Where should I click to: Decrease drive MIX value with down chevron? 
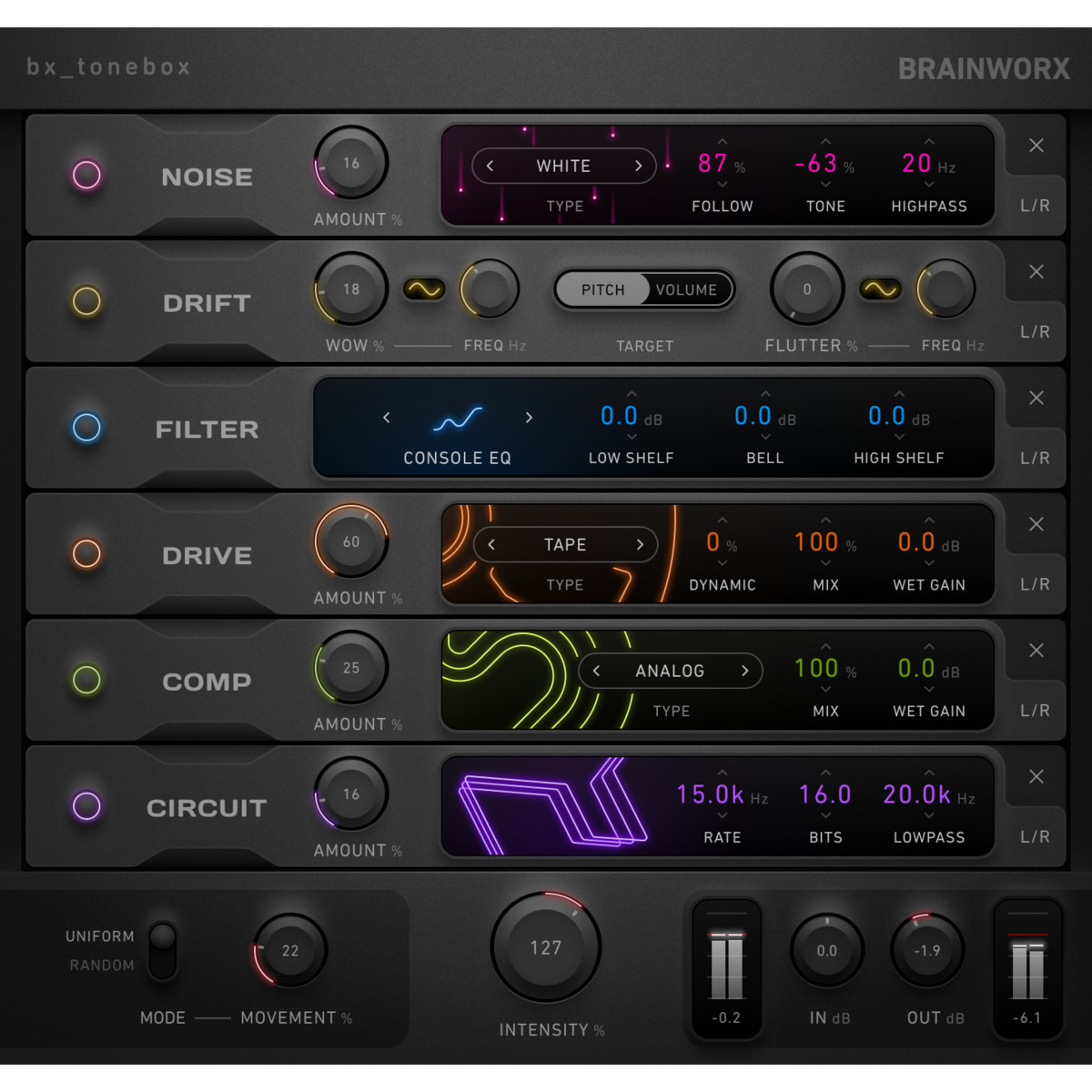point(825,563)
